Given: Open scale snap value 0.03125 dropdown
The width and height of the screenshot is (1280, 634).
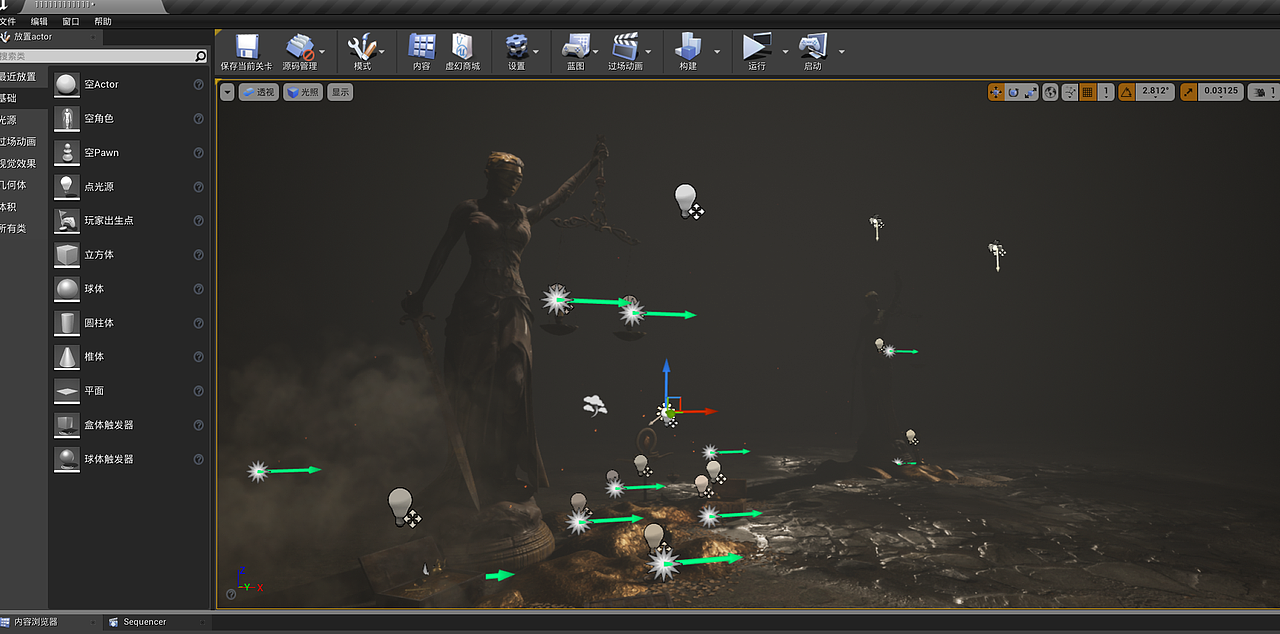Looking at the screenshot, I should coord(1220,92).
